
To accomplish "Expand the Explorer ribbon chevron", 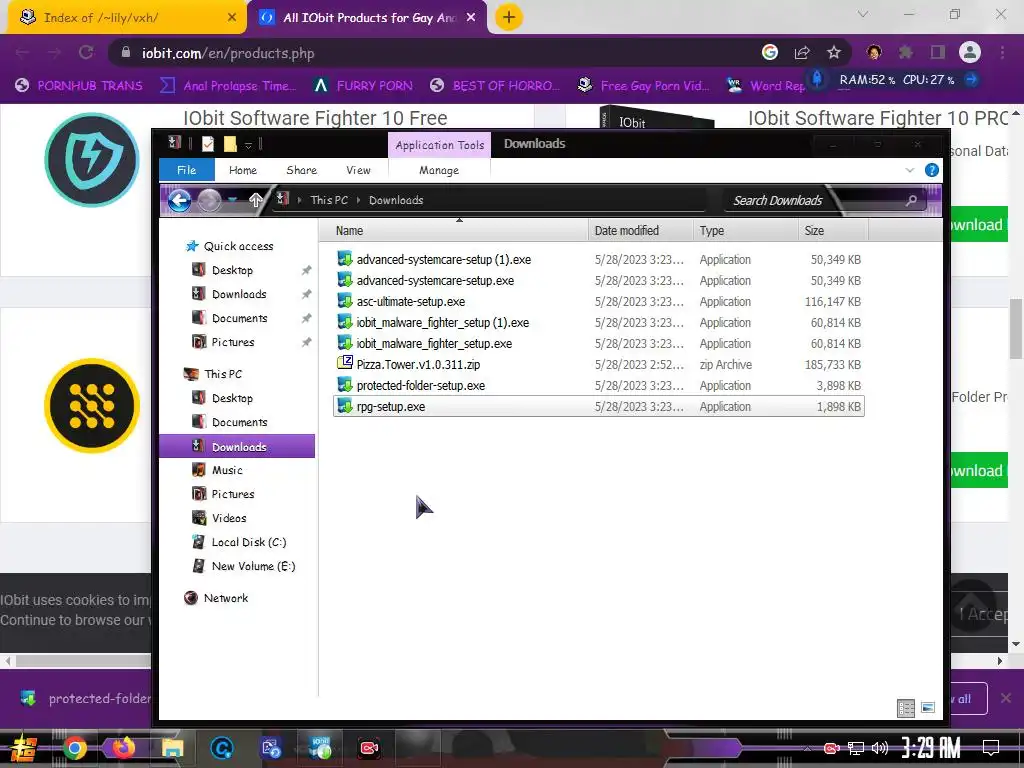I will click(910, 170).
